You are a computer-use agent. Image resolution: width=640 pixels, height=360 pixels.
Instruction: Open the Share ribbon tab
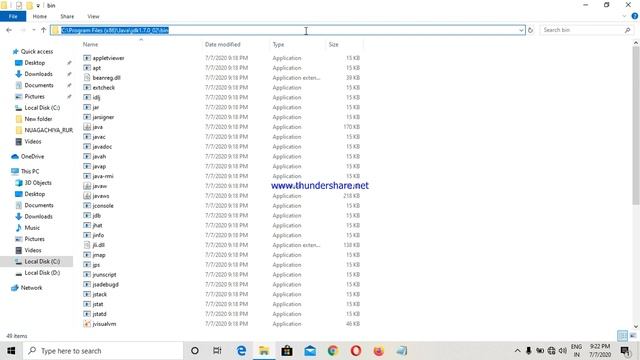tap(67, 16)
